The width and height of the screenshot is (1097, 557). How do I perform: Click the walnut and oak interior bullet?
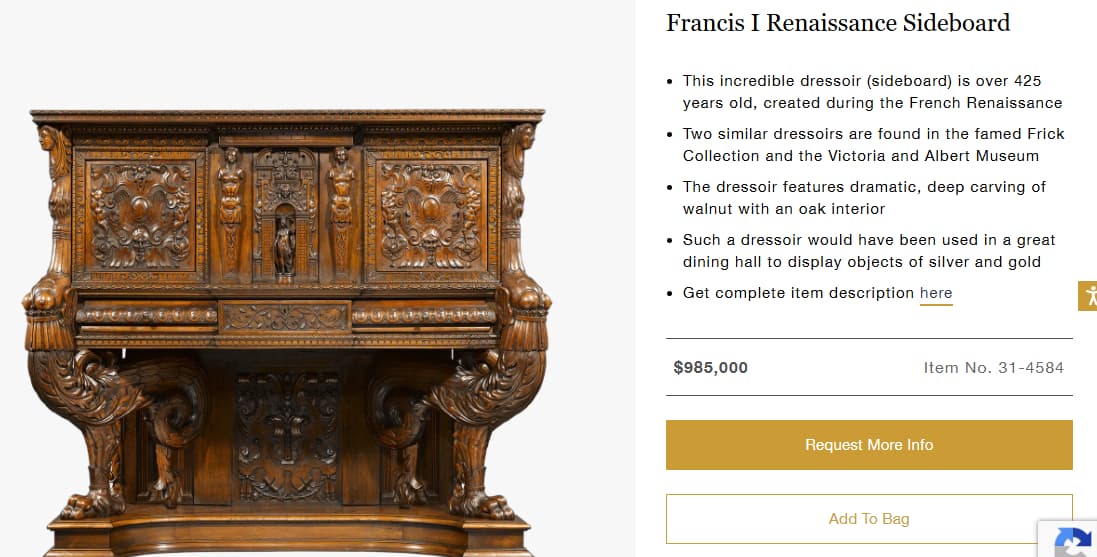point(864,197)
